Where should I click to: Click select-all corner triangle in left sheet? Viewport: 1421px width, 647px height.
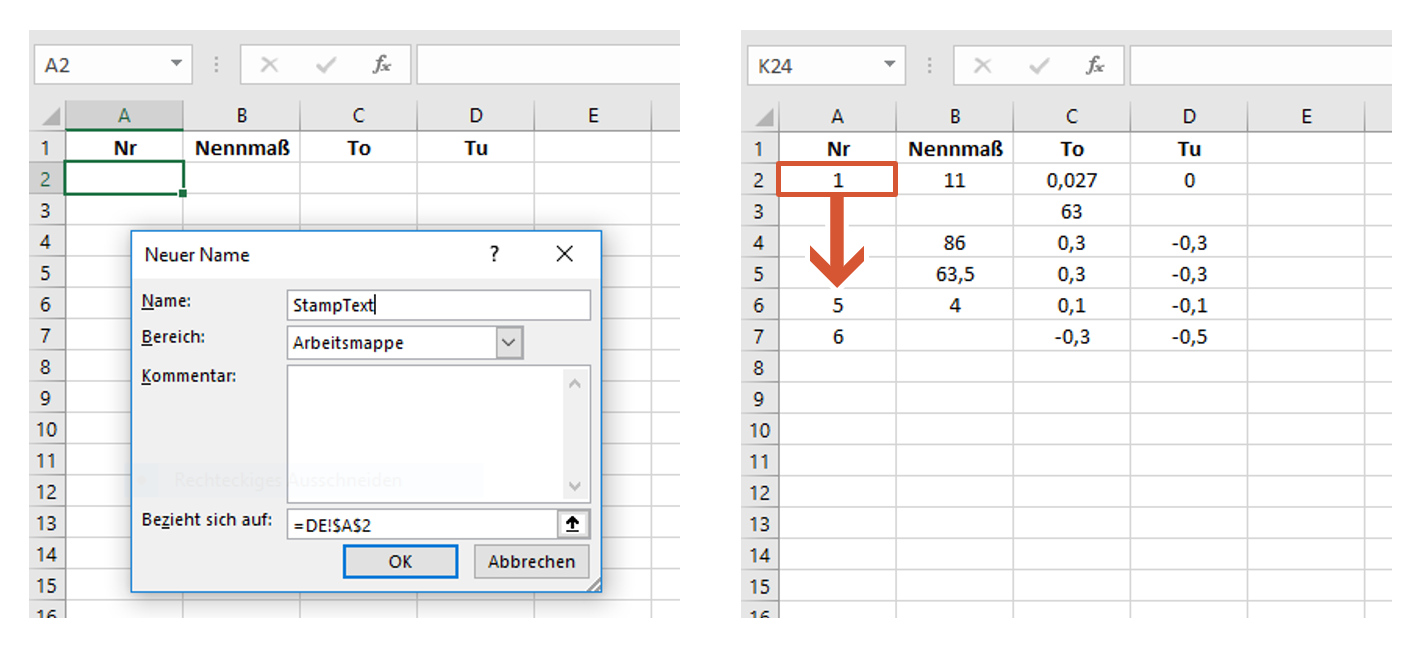pyautogui.click(x=50, y=116)
